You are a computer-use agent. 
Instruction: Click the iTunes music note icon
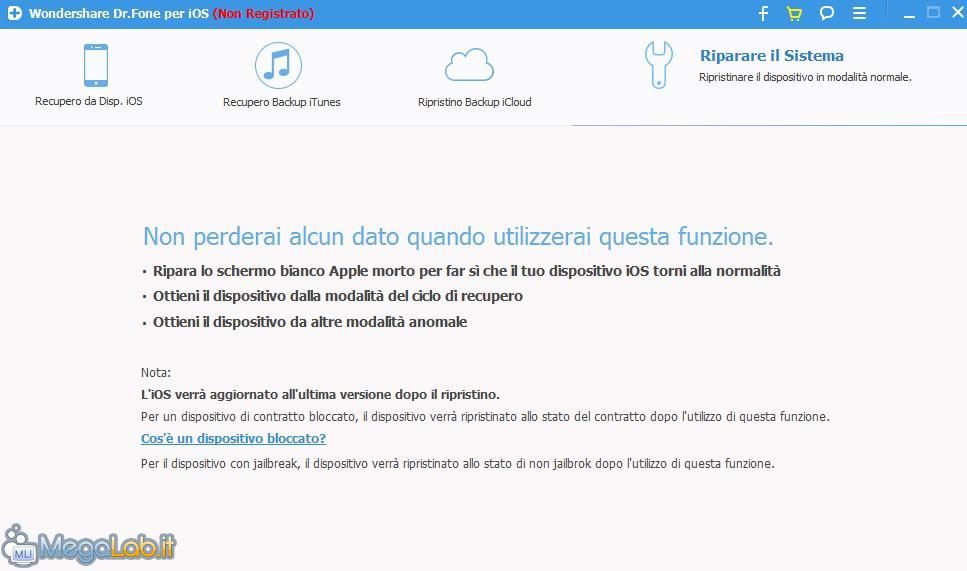(278, 65)
